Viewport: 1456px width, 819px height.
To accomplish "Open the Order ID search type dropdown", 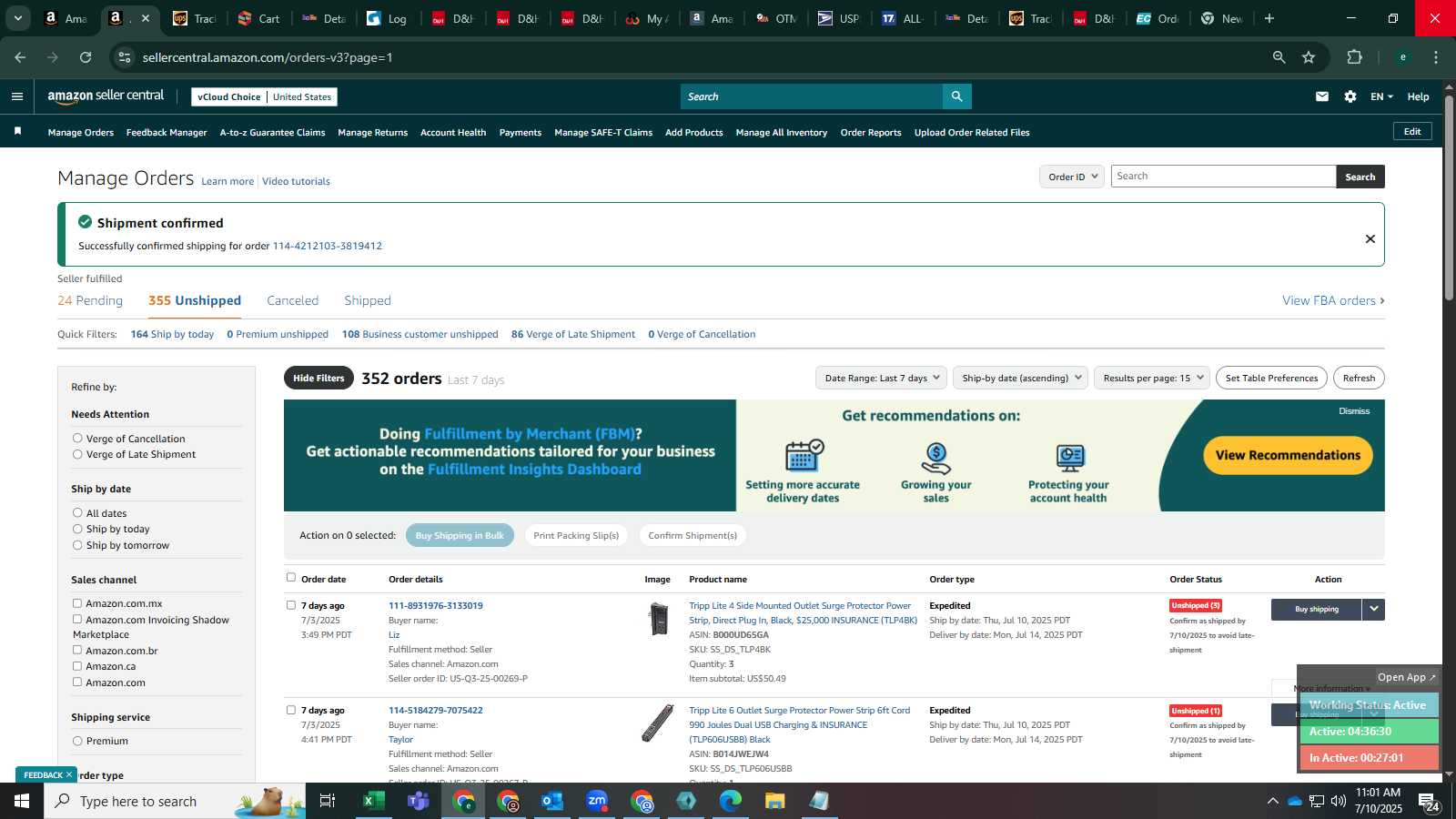I will tap(1072, 177).
